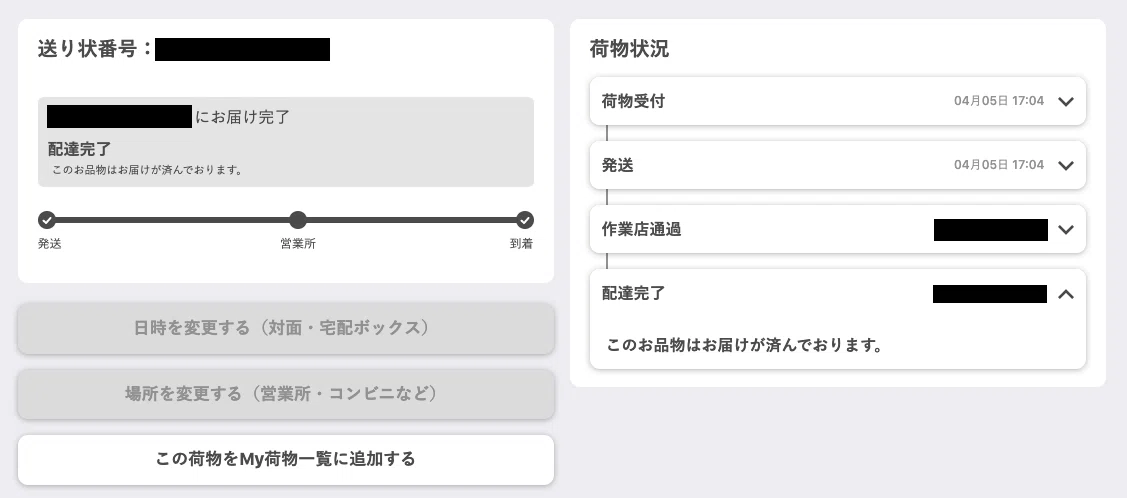
Task: Click 04月05日 17:04 timestamp on 荷物受付
Action: click(x=999, y=101)
